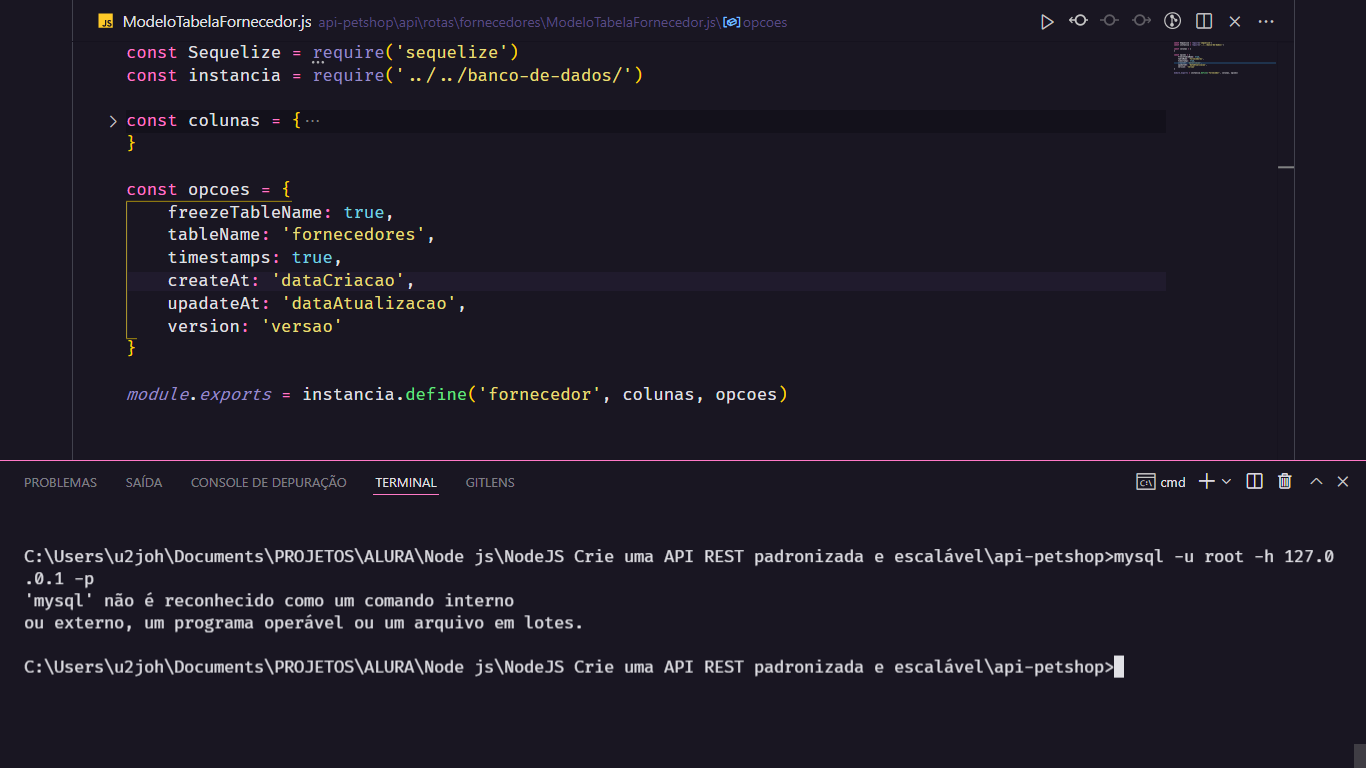Click 'dataCriacao' string in code
The height and width of the screenshot is (768, 1366).
pos(339,281)
